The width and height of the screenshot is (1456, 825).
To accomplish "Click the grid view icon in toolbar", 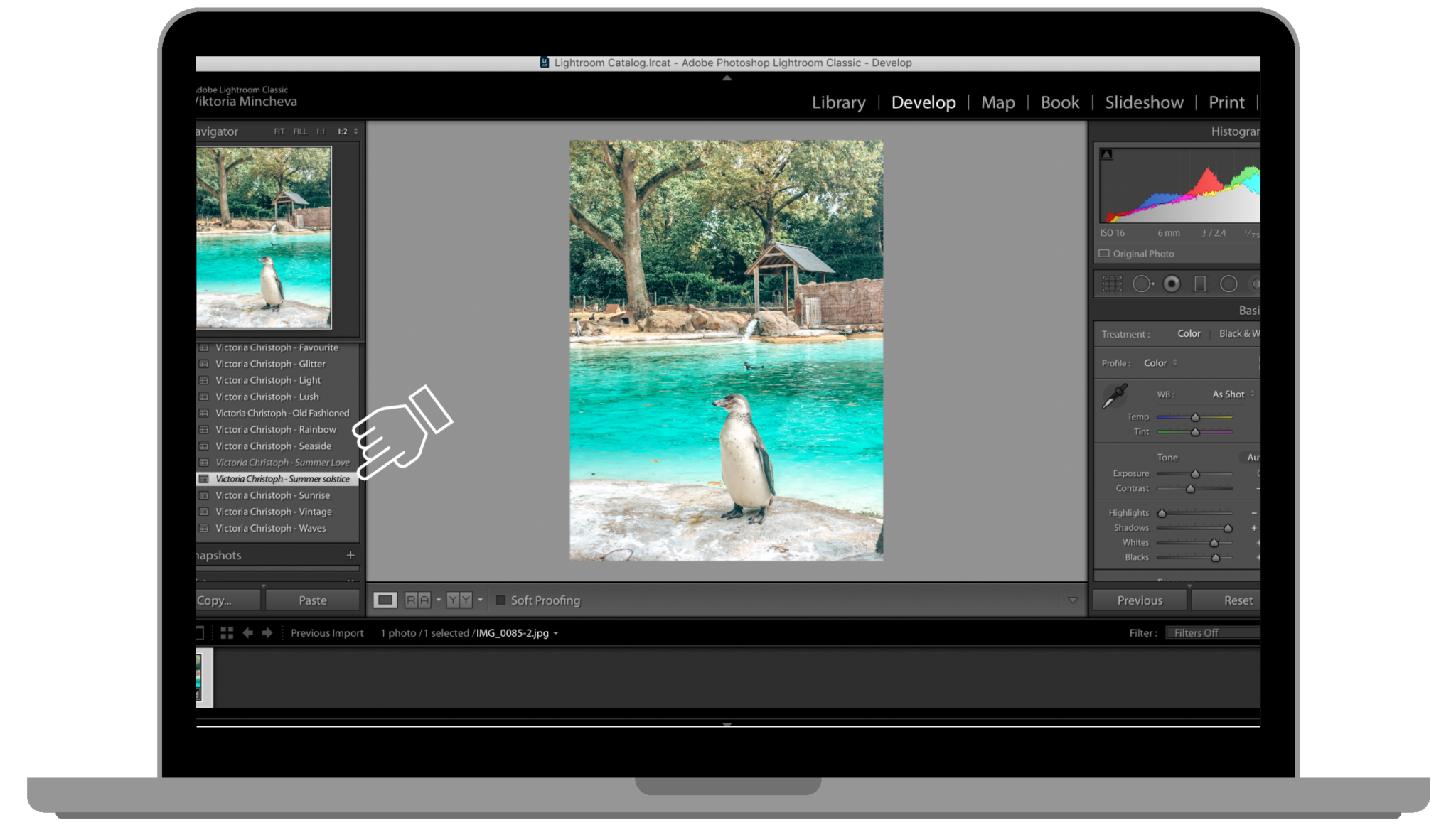I will click(226, 633).
